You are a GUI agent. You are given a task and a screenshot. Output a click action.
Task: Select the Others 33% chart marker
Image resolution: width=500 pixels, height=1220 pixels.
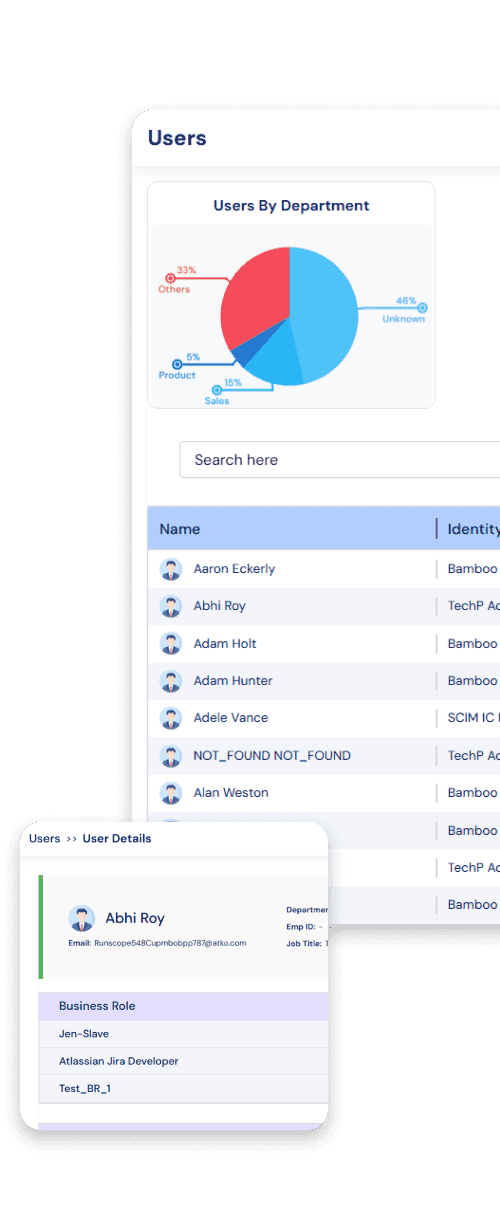click(170, 279)
